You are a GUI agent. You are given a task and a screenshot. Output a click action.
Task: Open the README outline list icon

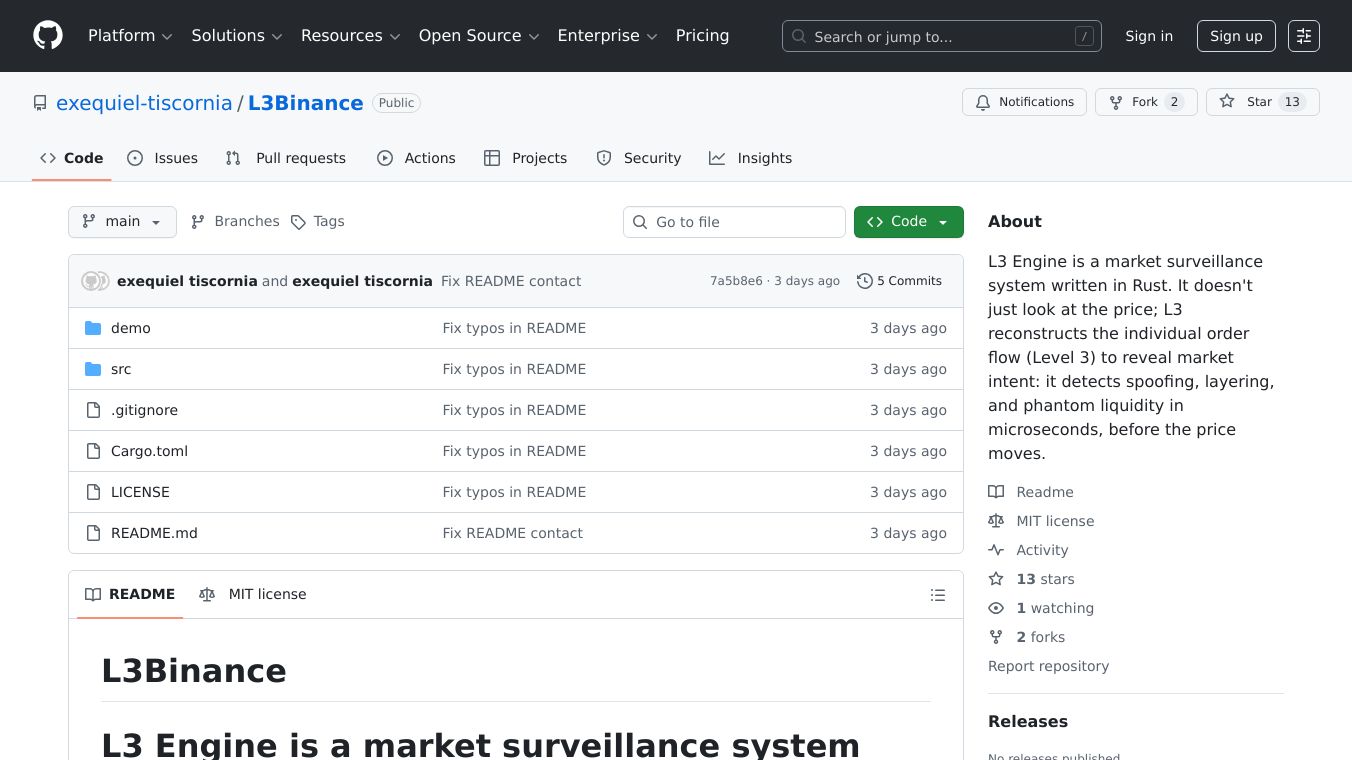pos(938,594)
